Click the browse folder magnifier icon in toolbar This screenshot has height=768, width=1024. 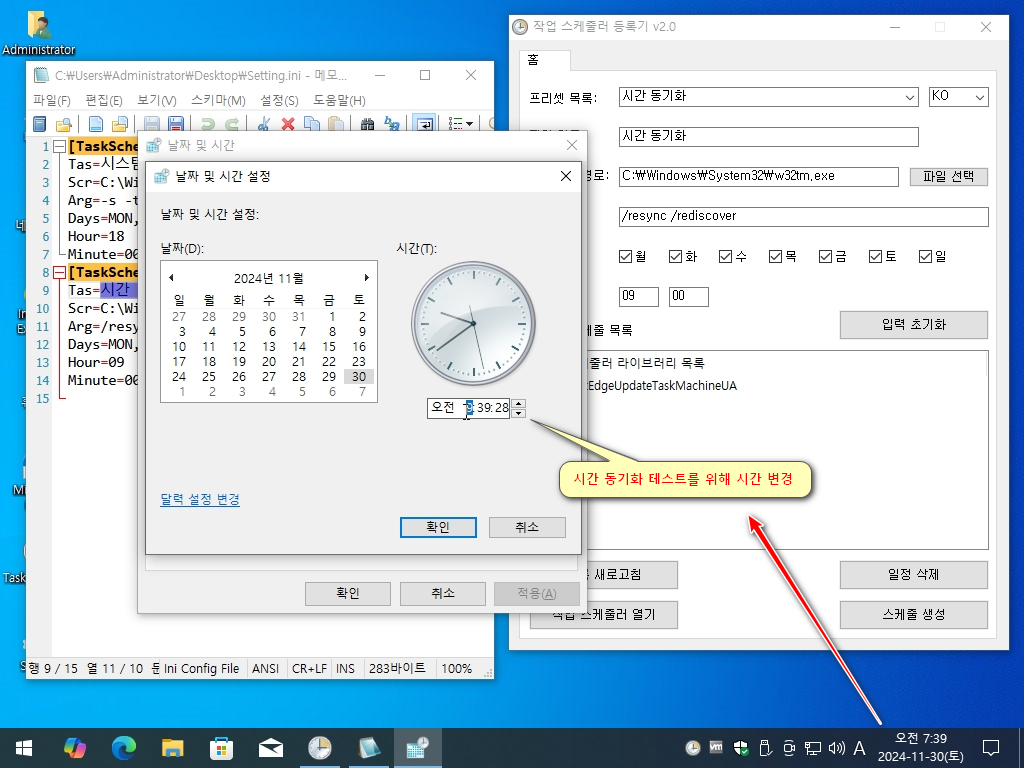pyautogui.click(x=63, y=123)
